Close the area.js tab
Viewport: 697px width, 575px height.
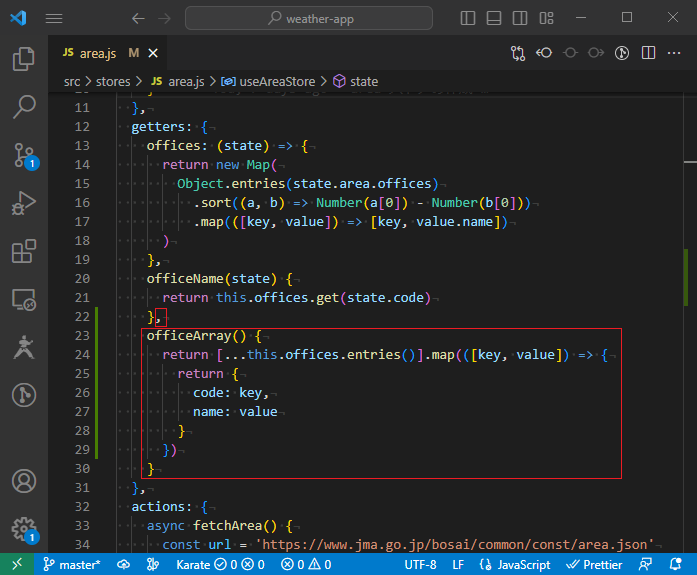tap(153, 53)
